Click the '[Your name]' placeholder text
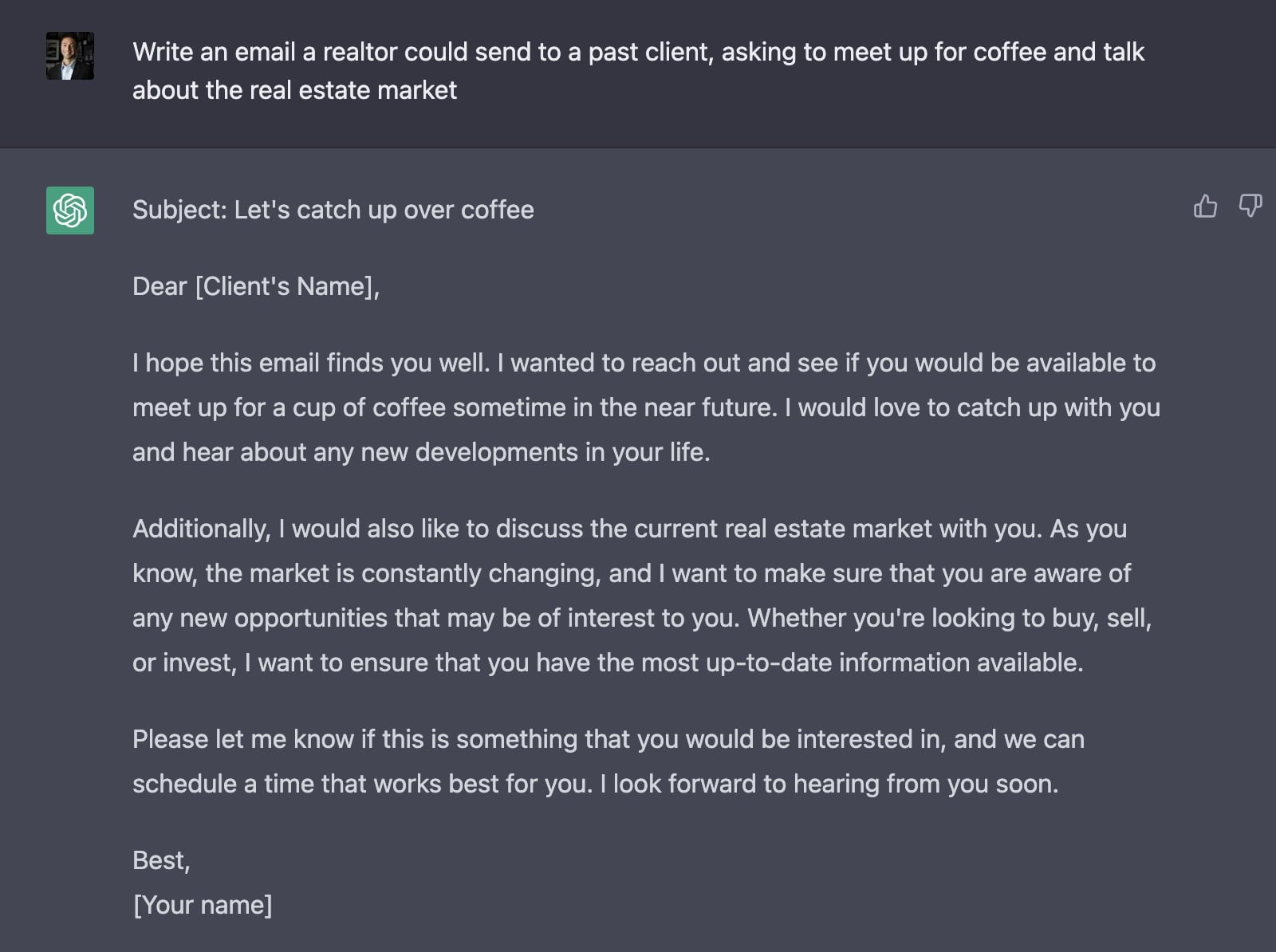Viewport: 1276px width, 952px height. 203,905
